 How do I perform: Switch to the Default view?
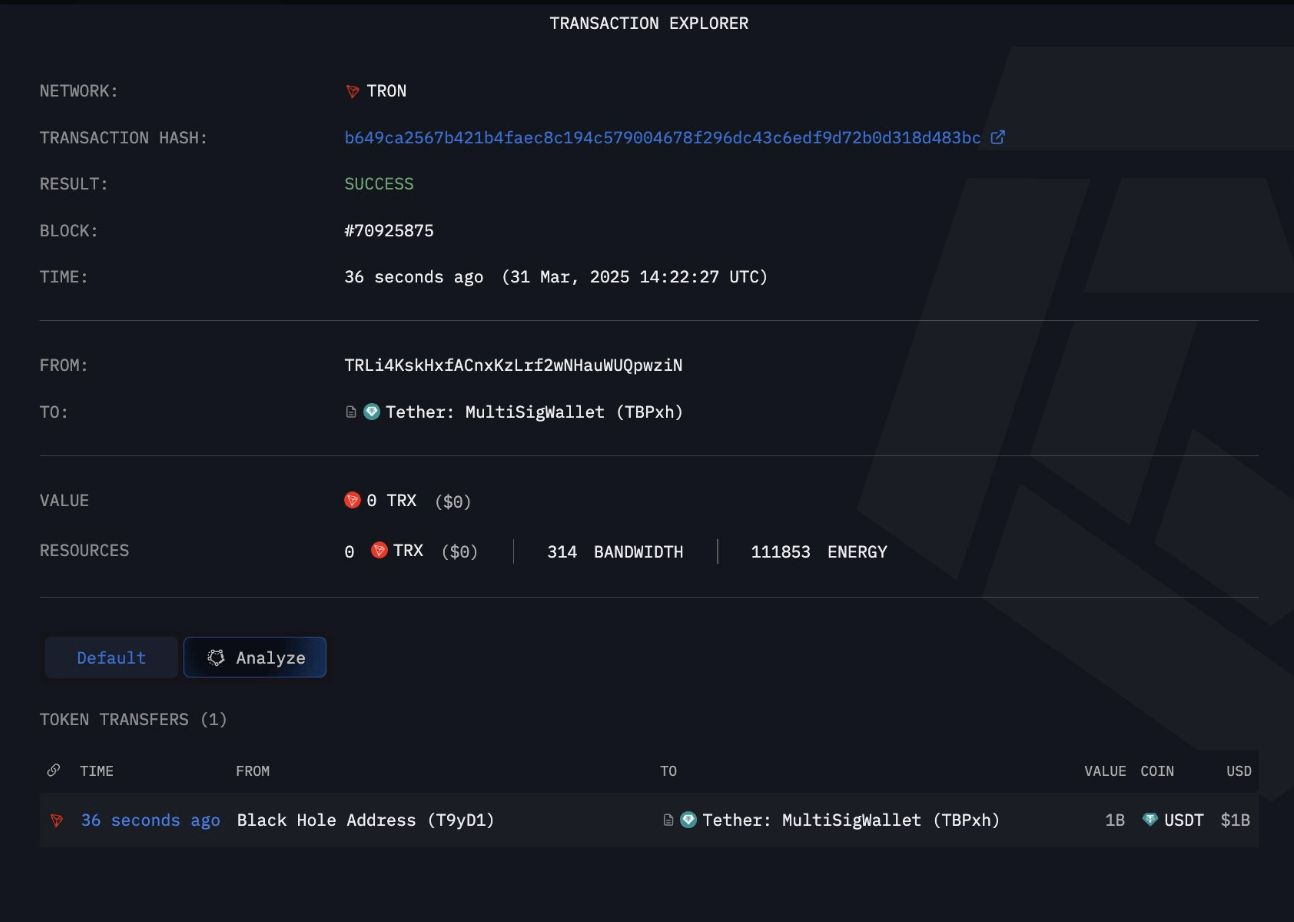pos(111,657)
